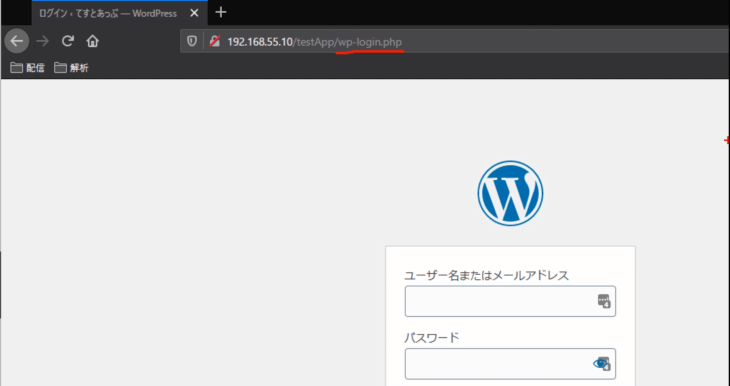Click the forward navigation arrow
The width and height of the screenshot is (730, 386).
[x=43, y=41]
